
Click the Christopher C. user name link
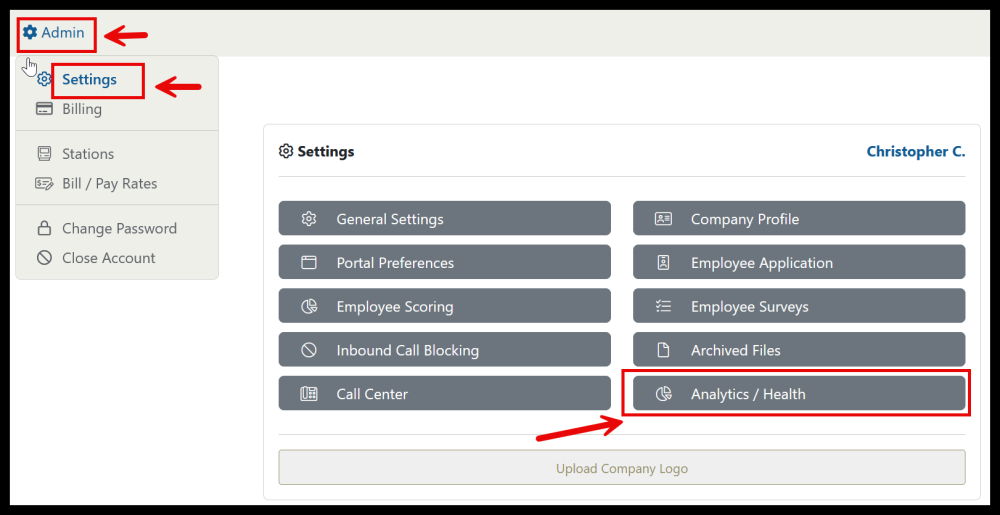pyautogui.click(x=915, y=152)
